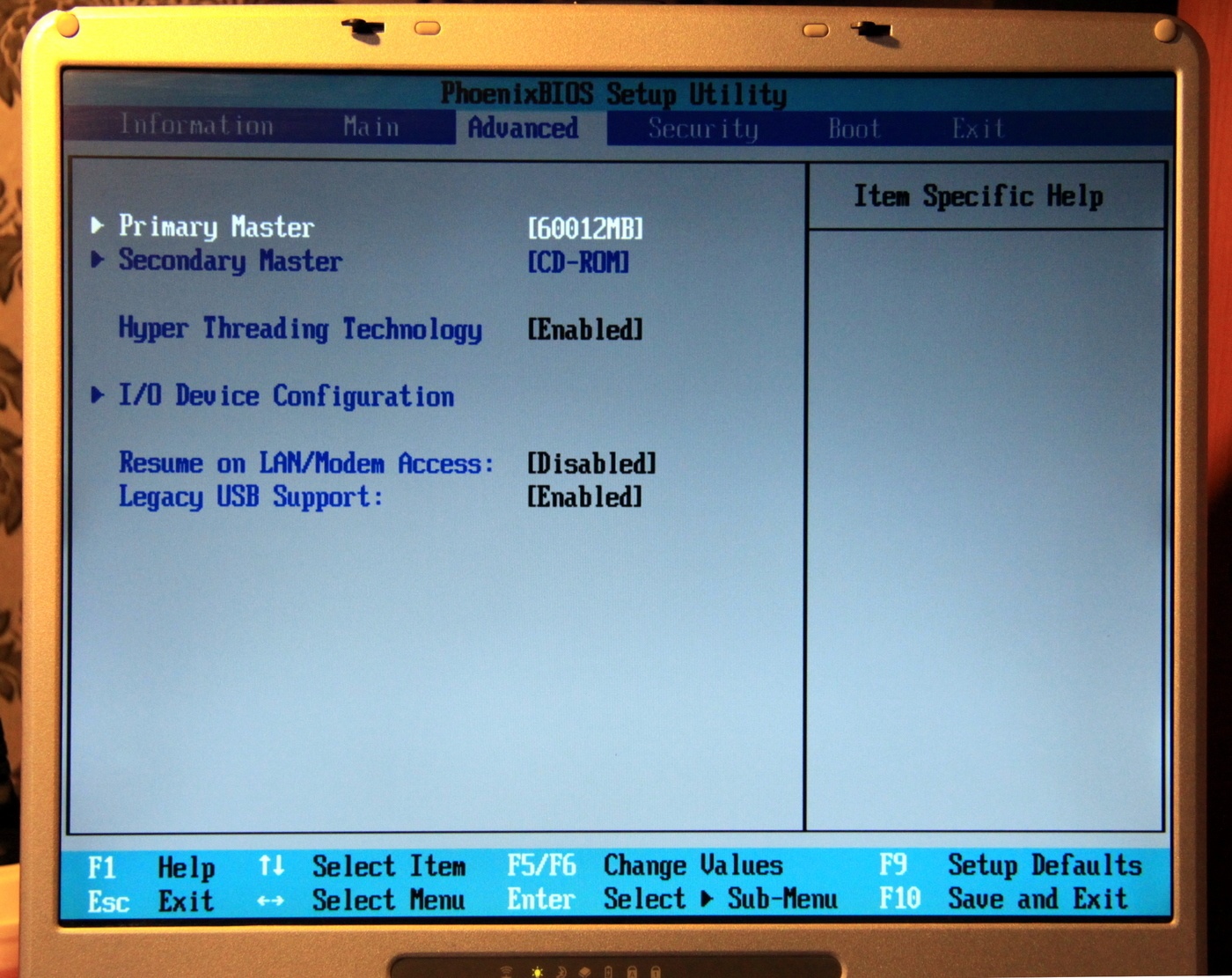The height and width of the screenshot is (978, 1232).
Task: Click the Esc Exit key hint
Action: click(x=151, y=901)
